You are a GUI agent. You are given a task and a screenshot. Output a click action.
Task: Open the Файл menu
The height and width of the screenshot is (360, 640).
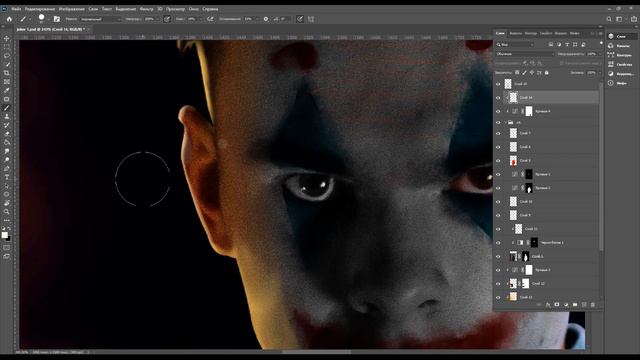pyautogui.click(x=16, y=9)
